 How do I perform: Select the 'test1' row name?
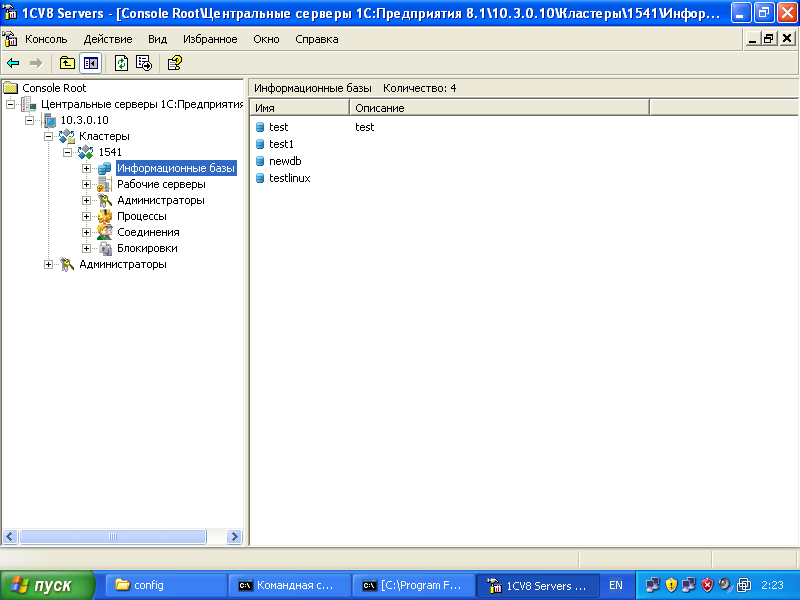pyautogui.click(x=281, y=144)
